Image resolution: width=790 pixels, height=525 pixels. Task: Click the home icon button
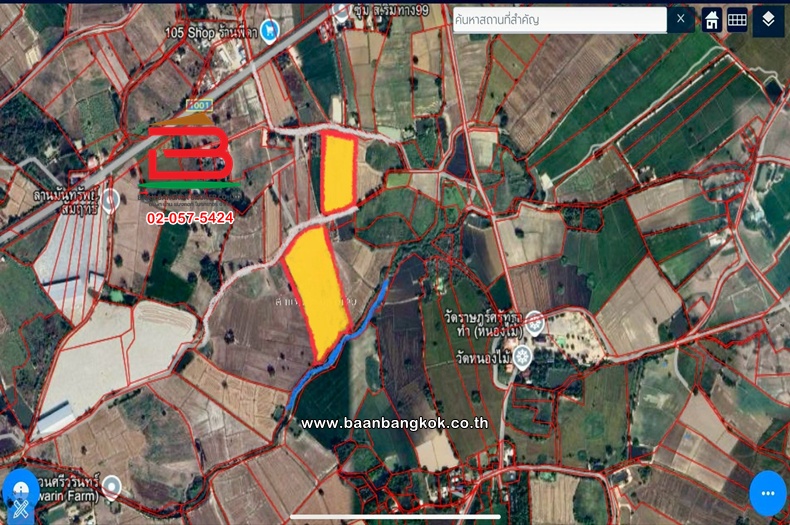coord(712,20)
